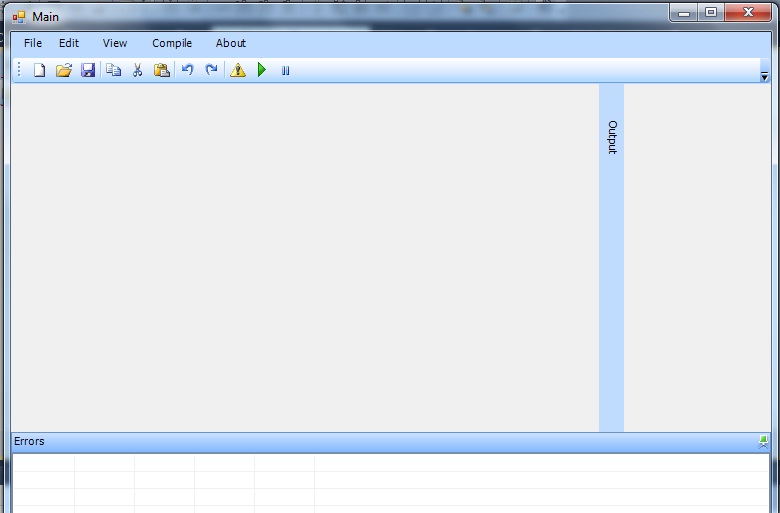Maximize the Main window
The height and width of the screenshot is (513, 780).
point(711,12)
